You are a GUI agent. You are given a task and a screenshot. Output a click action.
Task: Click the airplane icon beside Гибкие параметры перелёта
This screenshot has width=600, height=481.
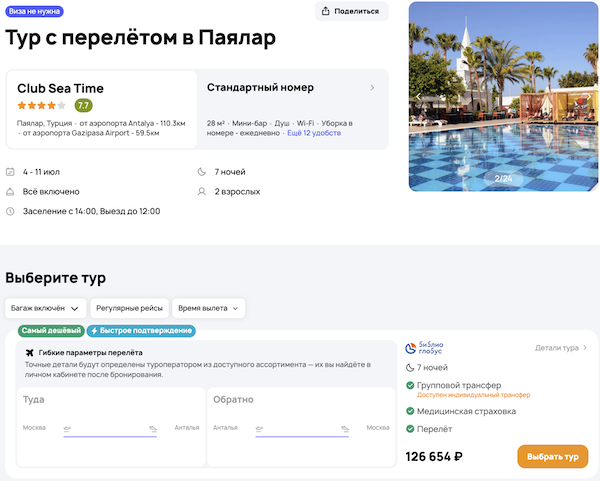point(29,353)
